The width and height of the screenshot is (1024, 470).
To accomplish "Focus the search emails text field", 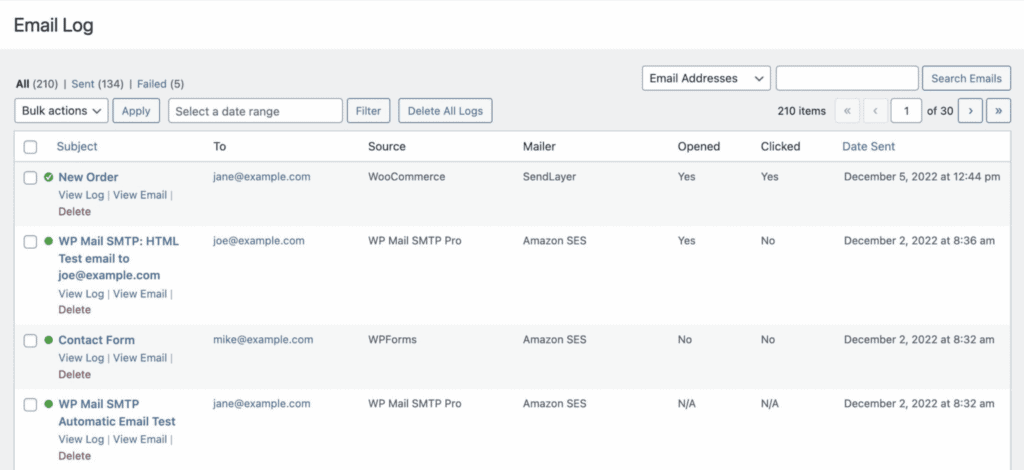I will click(x=847, y=78).
